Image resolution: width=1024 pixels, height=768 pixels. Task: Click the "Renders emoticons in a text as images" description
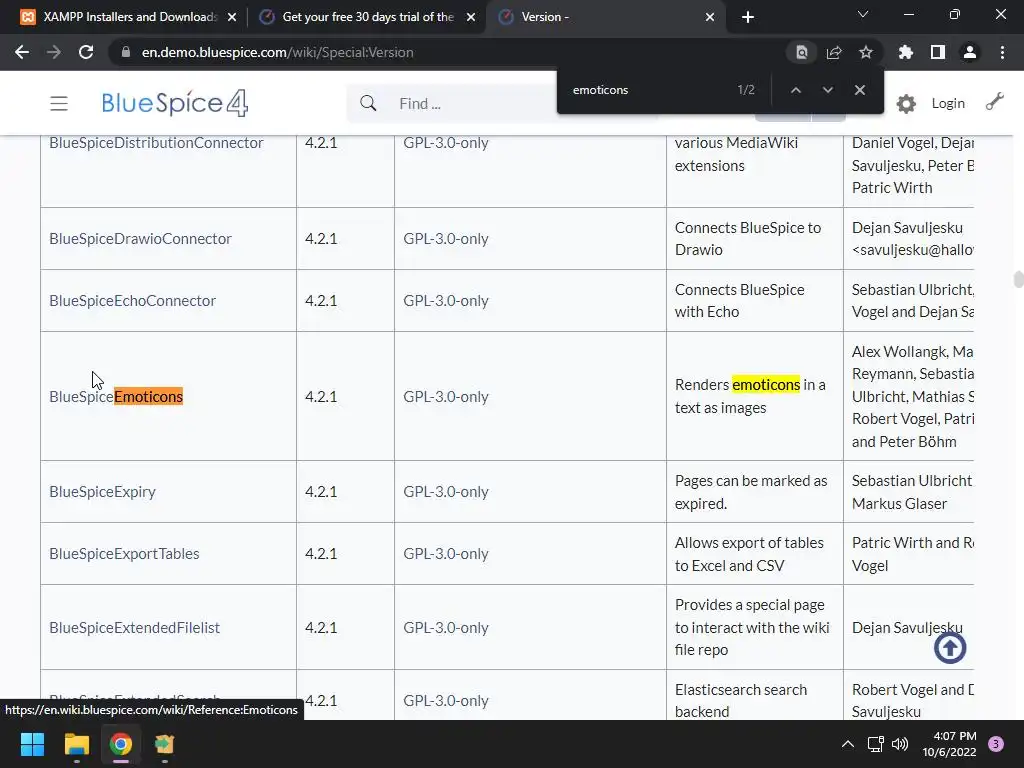coord(750,396)
